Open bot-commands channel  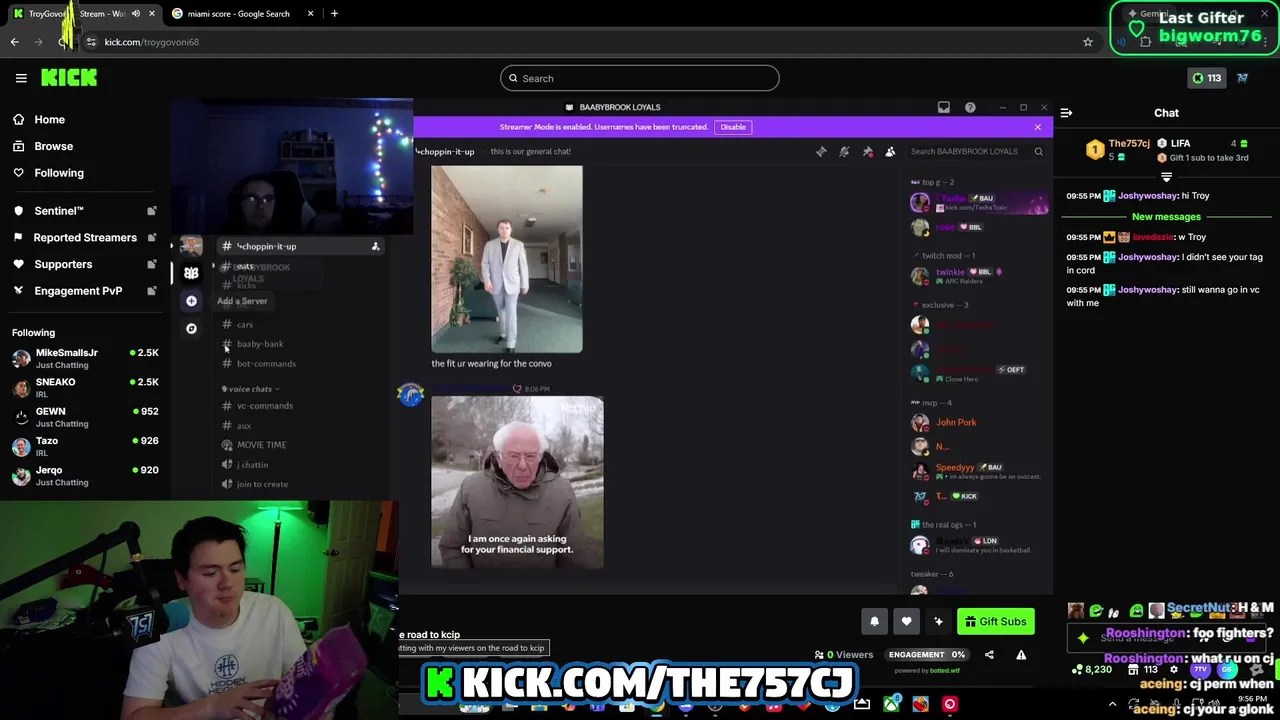(266, 364)
